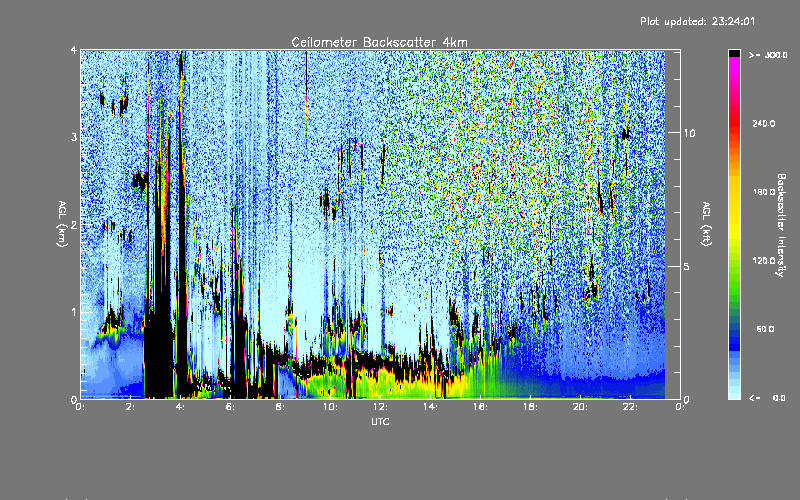Click the '12:' hour tick label
Image resolution: width=800 pixels, height=500 pixels.
[380, 407]
